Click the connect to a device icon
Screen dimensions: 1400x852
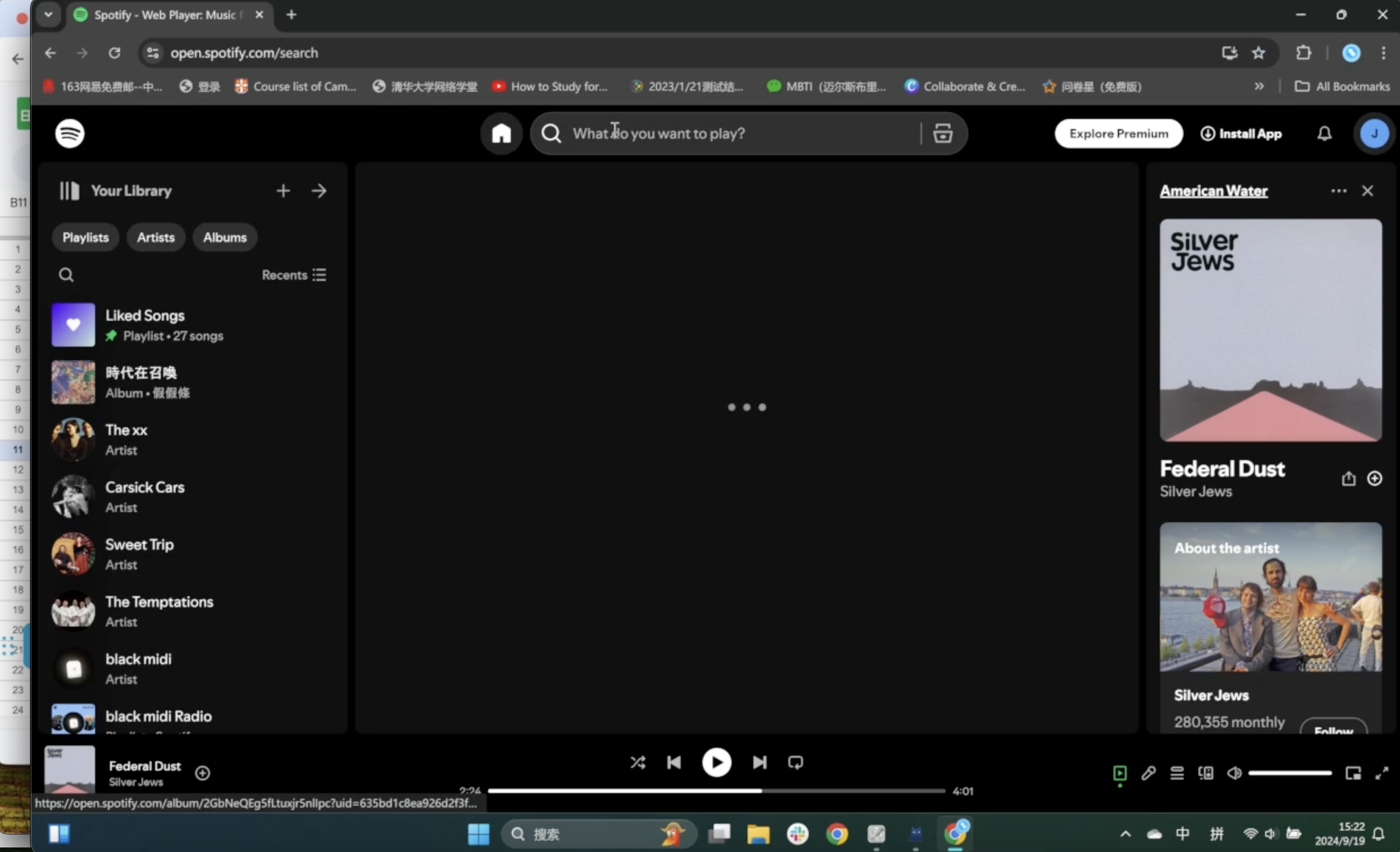pyautogui.click(x=1206, y=773)
